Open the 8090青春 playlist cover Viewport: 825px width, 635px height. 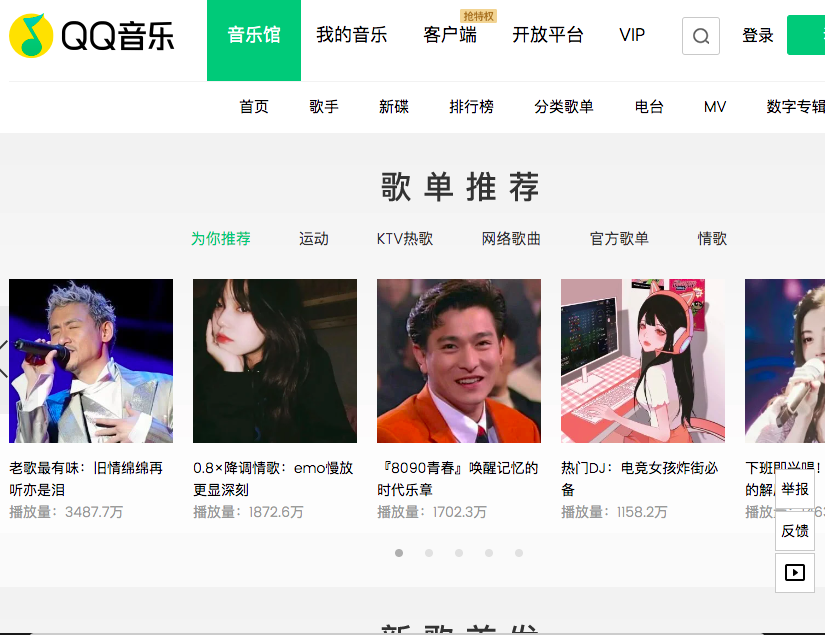tap(459, 361)
